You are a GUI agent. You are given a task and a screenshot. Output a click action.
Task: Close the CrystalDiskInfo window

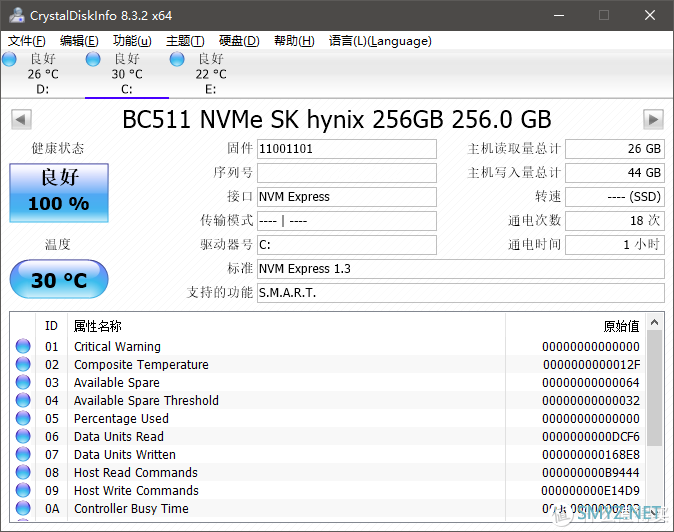coord(650,15)
